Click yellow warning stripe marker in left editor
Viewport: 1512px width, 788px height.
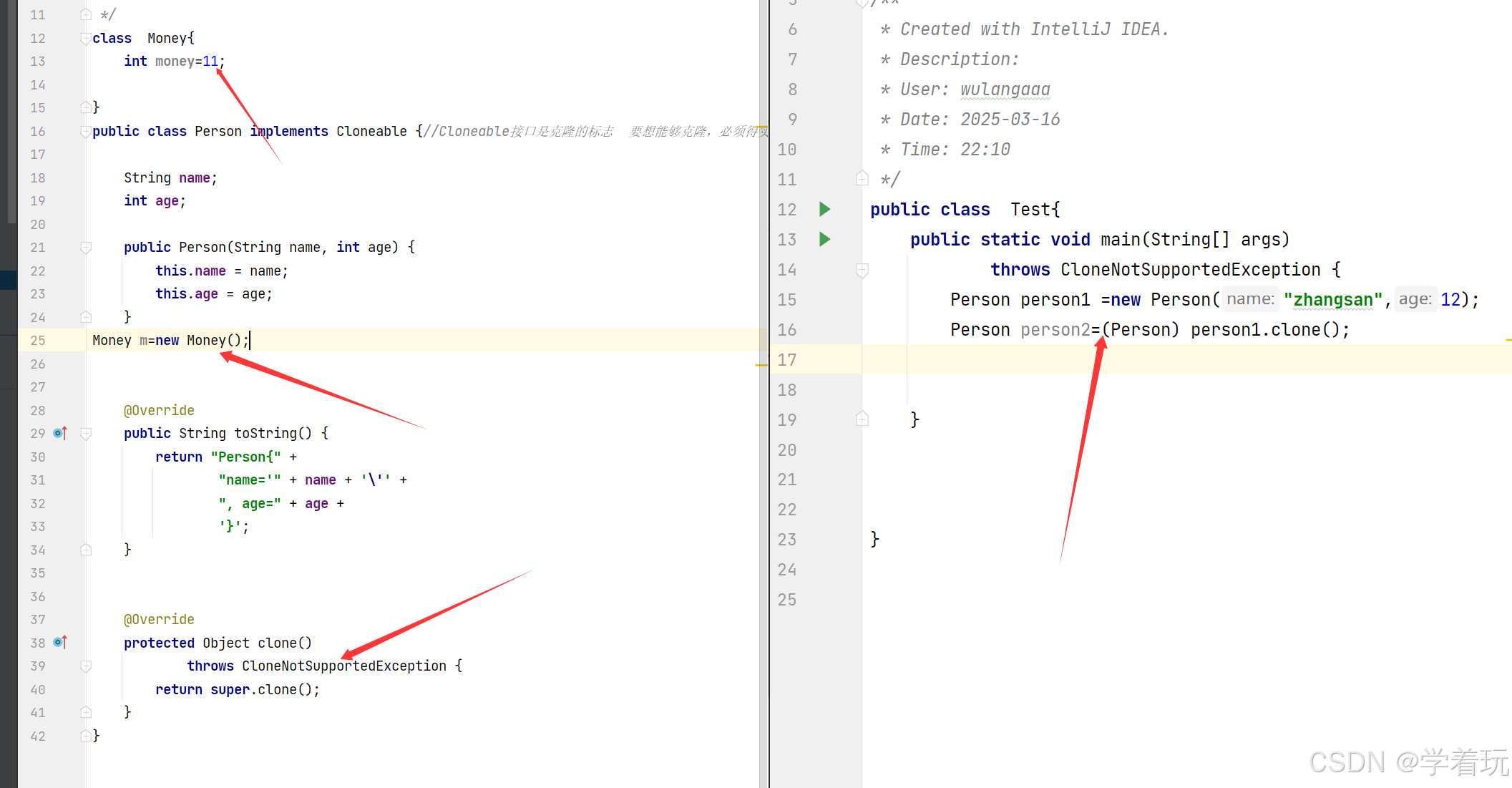coord(761,365)
